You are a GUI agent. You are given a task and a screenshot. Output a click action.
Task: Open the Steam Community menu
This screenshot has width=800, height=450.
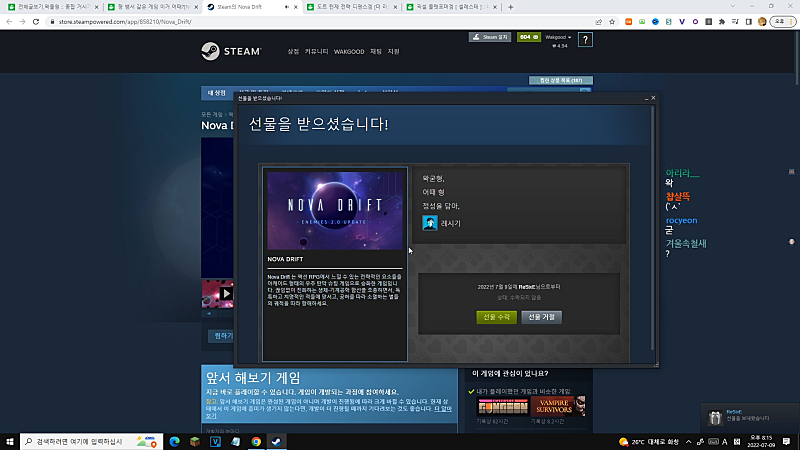click(x=316, y=52)
